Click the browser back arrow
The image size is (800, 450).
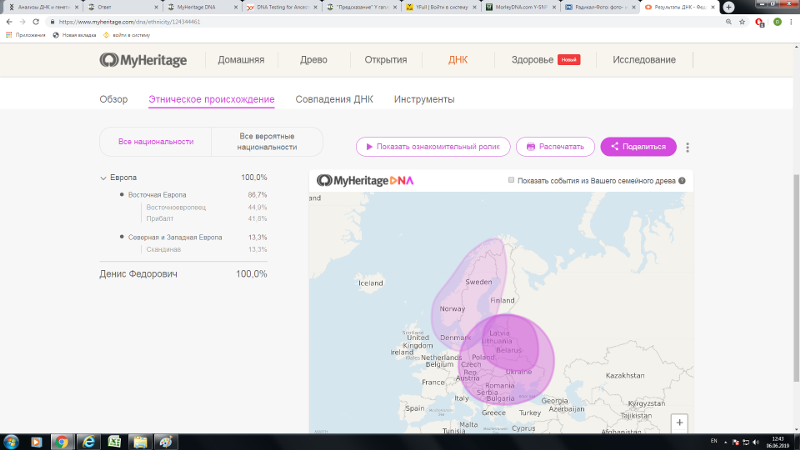click(x=9, y=22)
